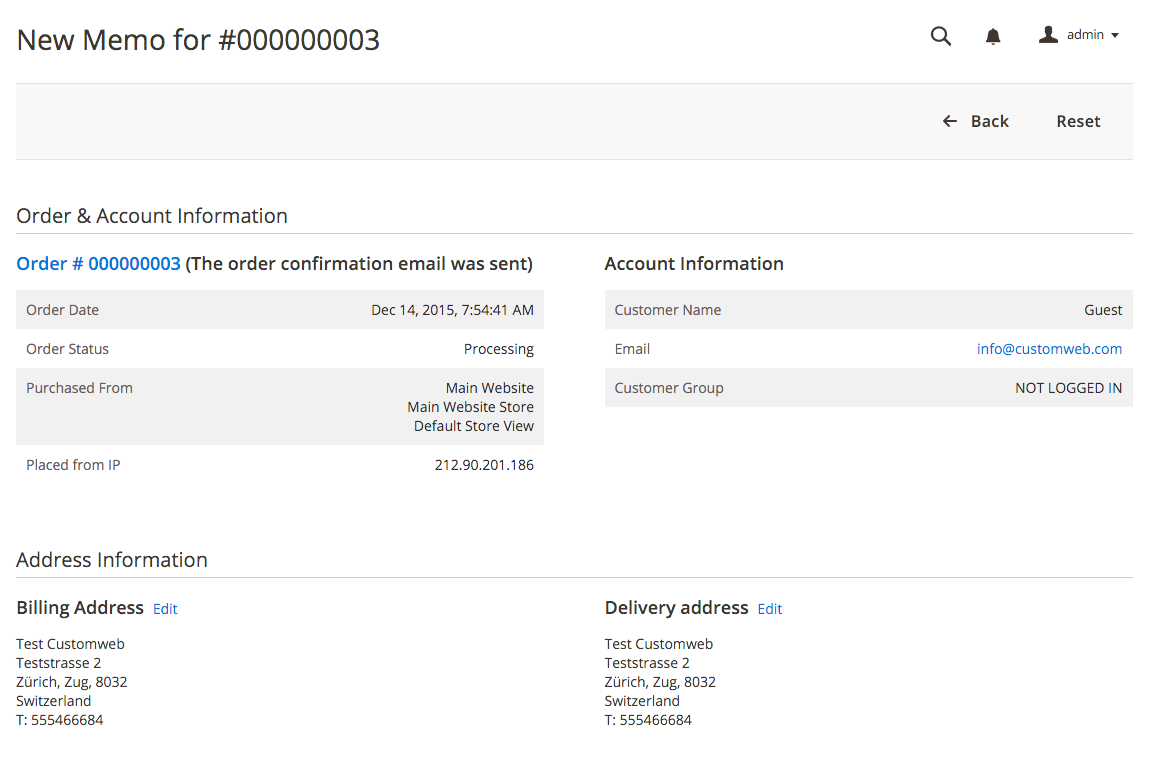Screen dimensions: 1162x778
Task: Click the Processing order status value
Action: pos(498,349)
